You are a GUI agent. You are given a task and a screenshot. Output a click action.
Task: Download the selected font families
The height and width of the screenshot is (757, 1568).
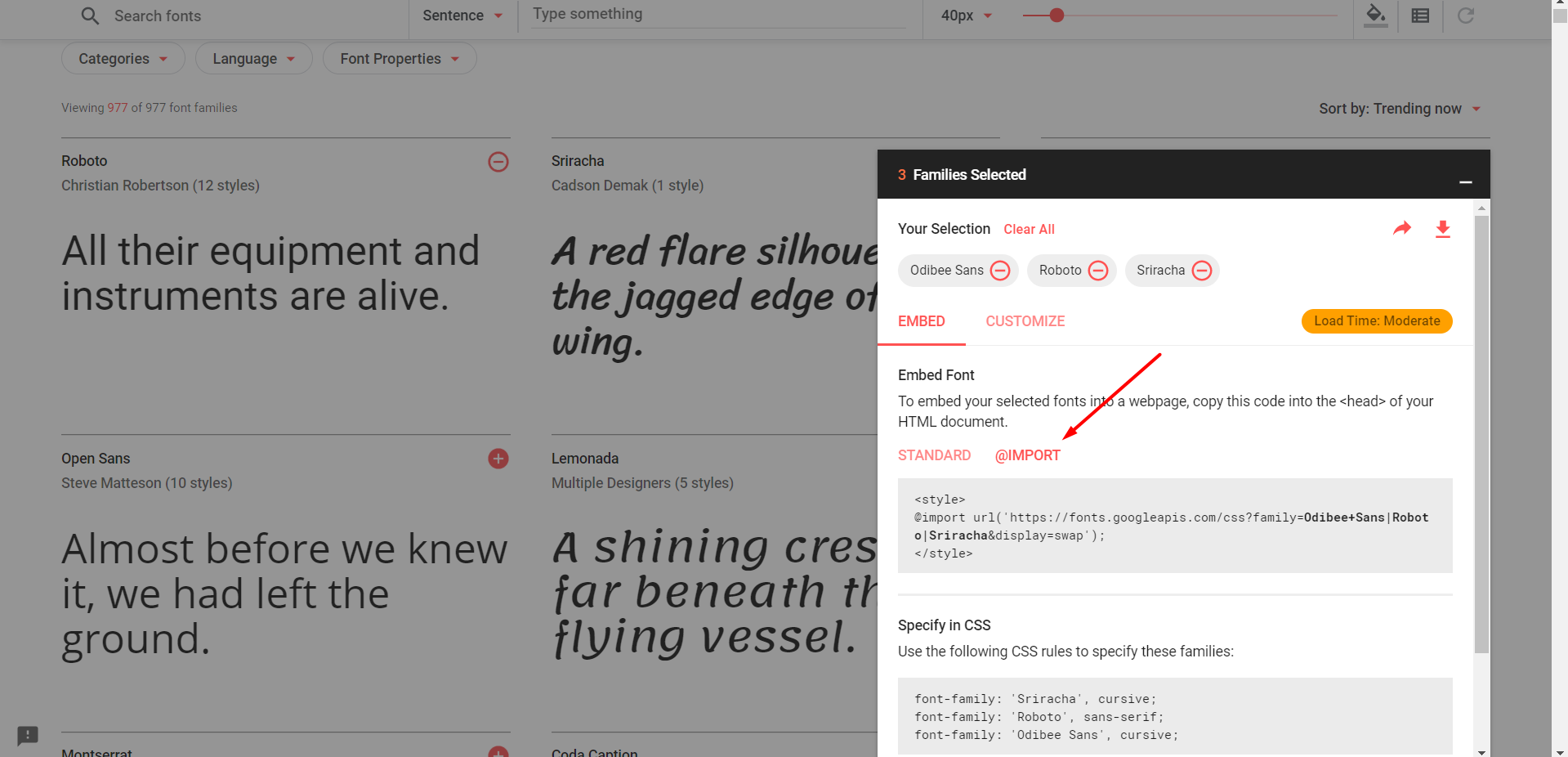tap(1443, 229)
